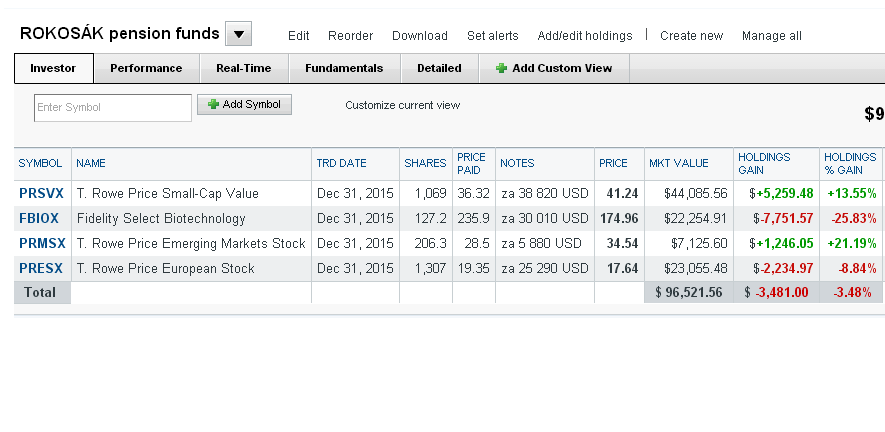Open Set alerts link

click(x=493, y=36)
